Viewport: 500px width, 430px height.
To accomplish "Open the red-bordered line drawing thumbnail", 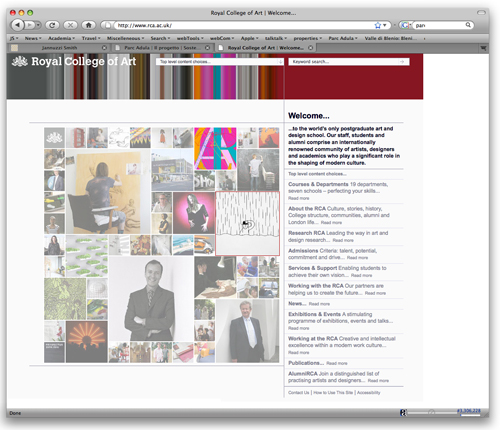I will pos(247,224).
